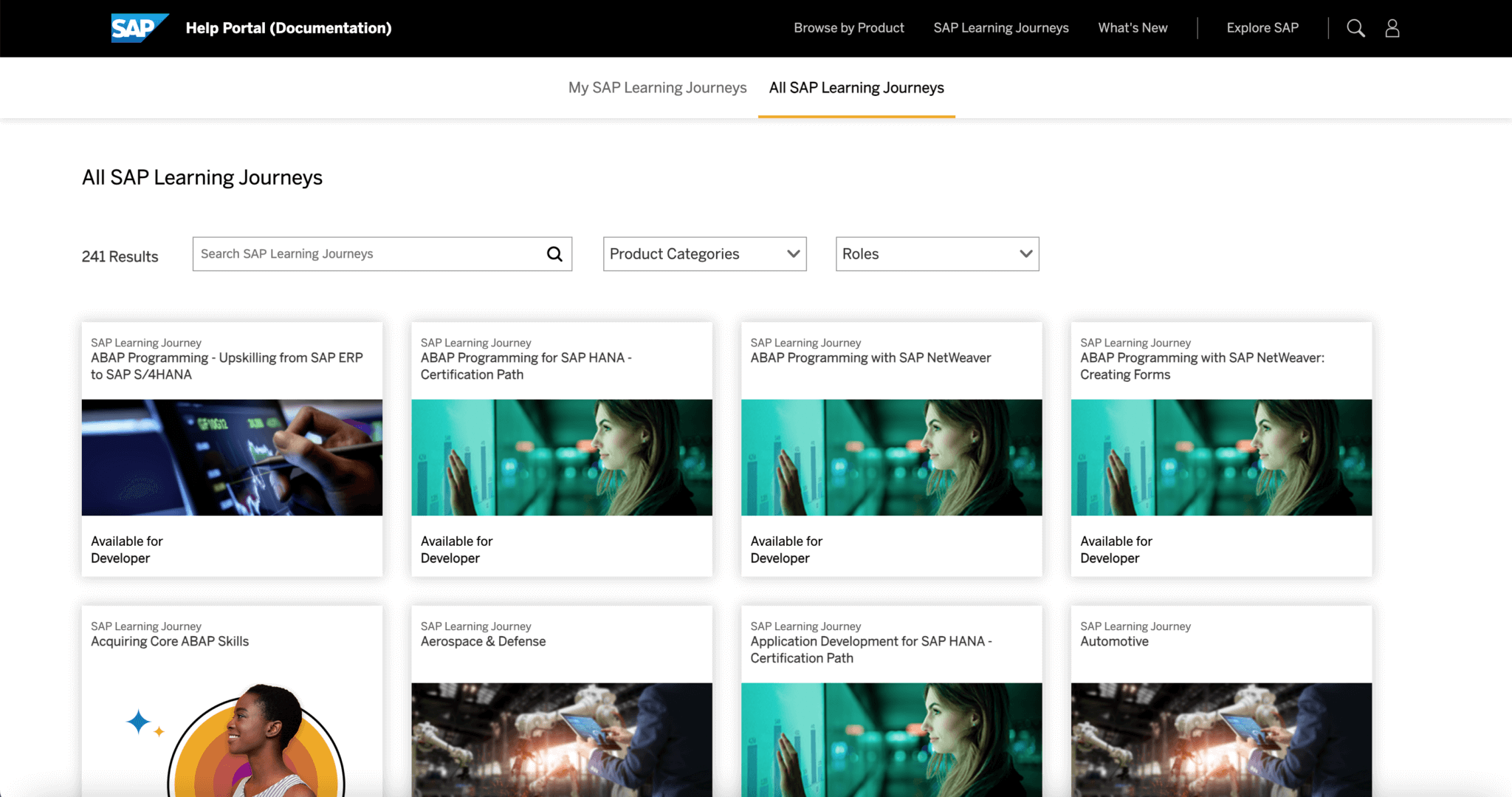Open the Acquiring Core ABAP Skills journey

point(169,641)
